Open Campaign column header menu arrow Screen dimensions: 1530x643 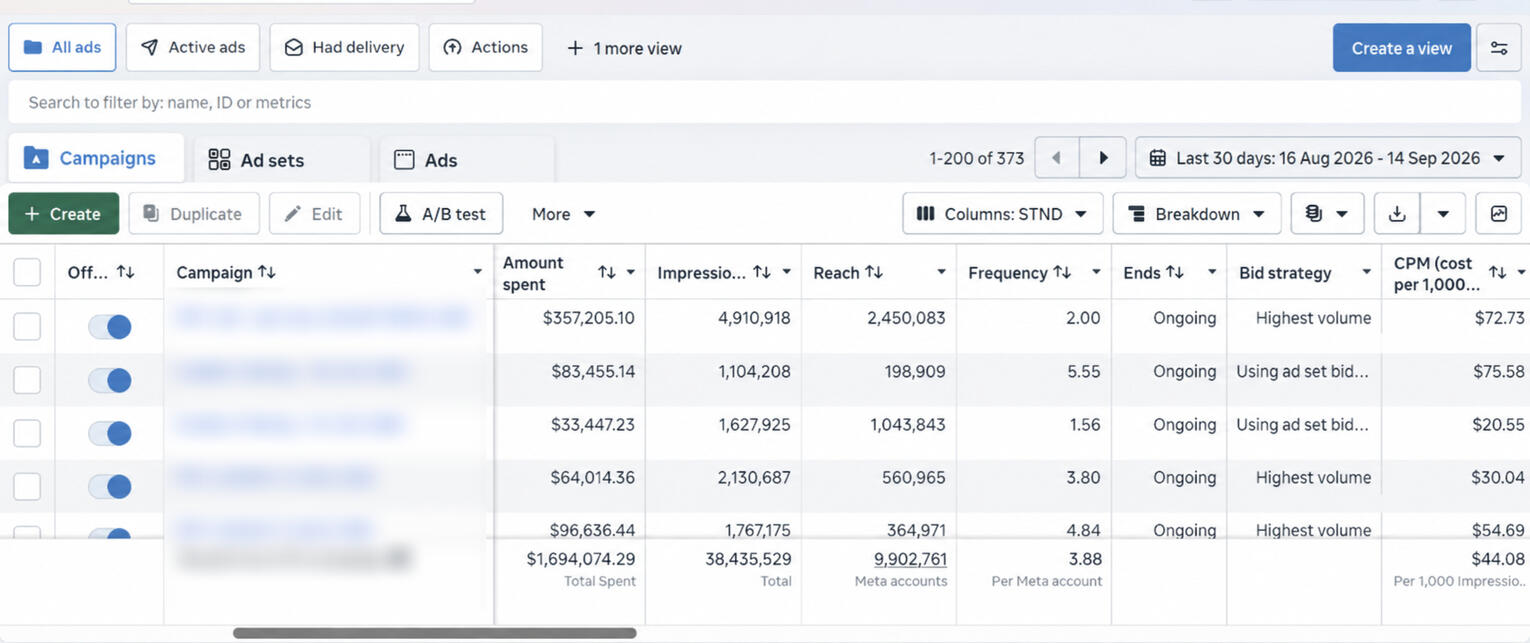477,272
